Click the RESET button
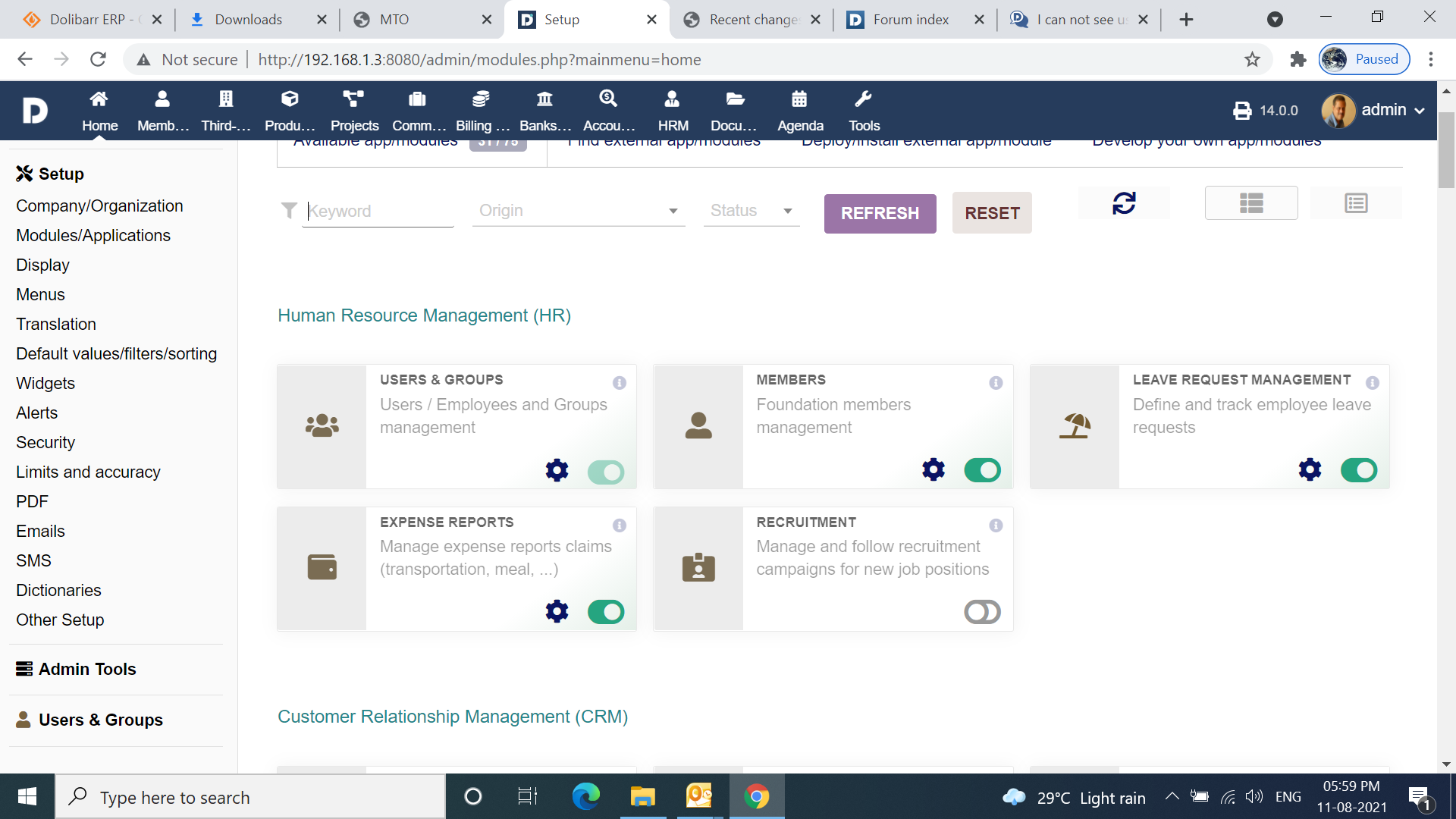 pos(992,213)
